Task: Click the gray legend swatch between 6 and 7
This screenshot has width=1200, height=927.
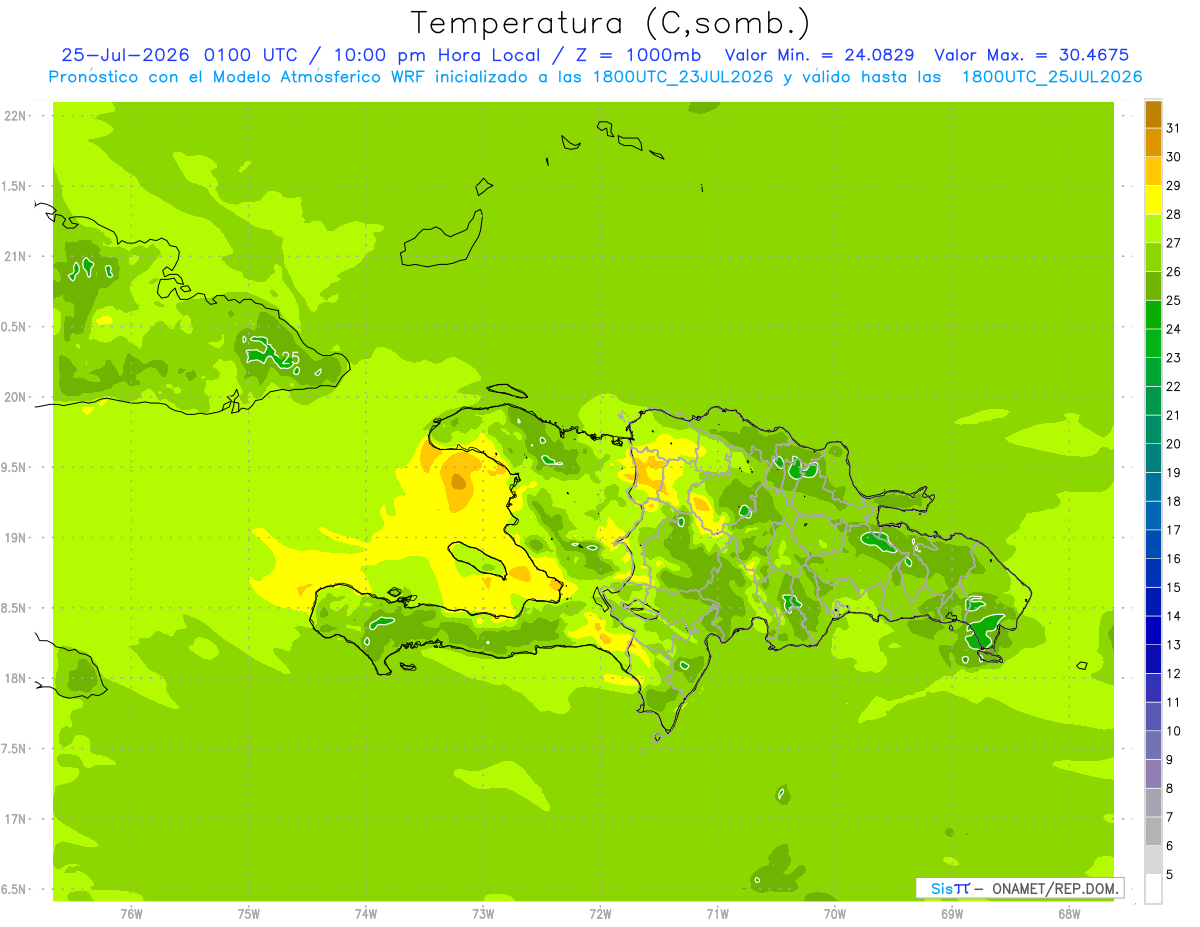Action: [x=1153, y=831]
